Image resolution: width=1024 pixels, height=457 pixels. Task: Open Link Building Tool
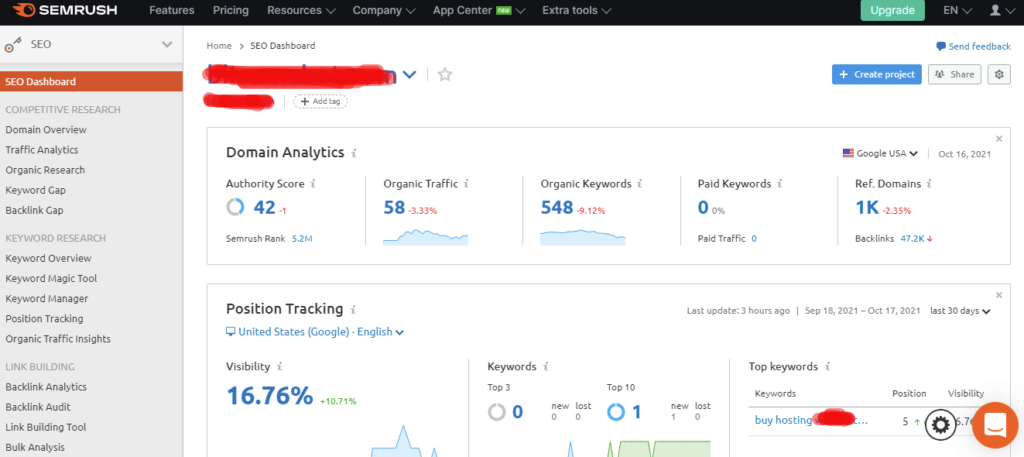click(46, 427)
